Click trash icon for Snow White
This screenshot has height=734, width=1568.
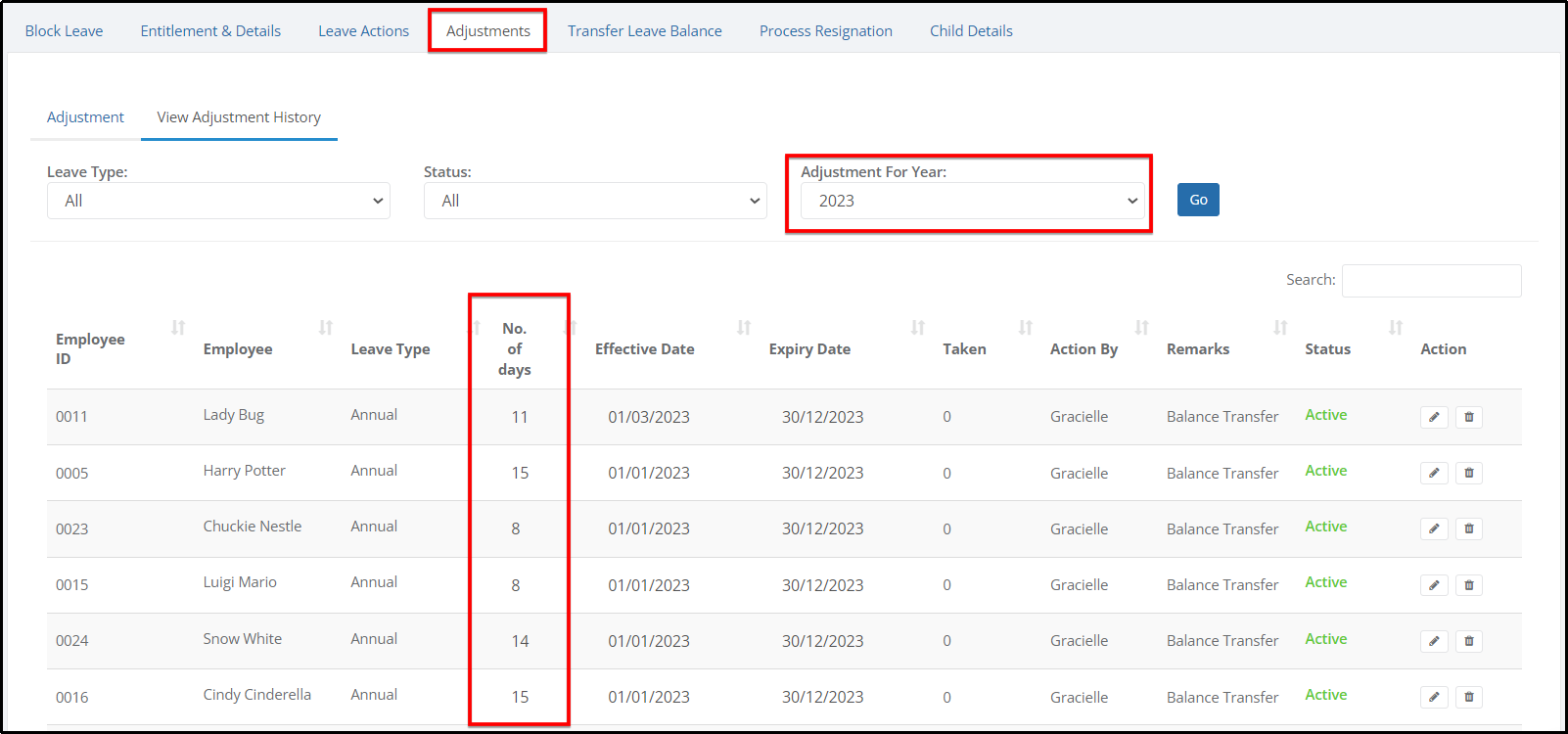tap(1468, 641)
